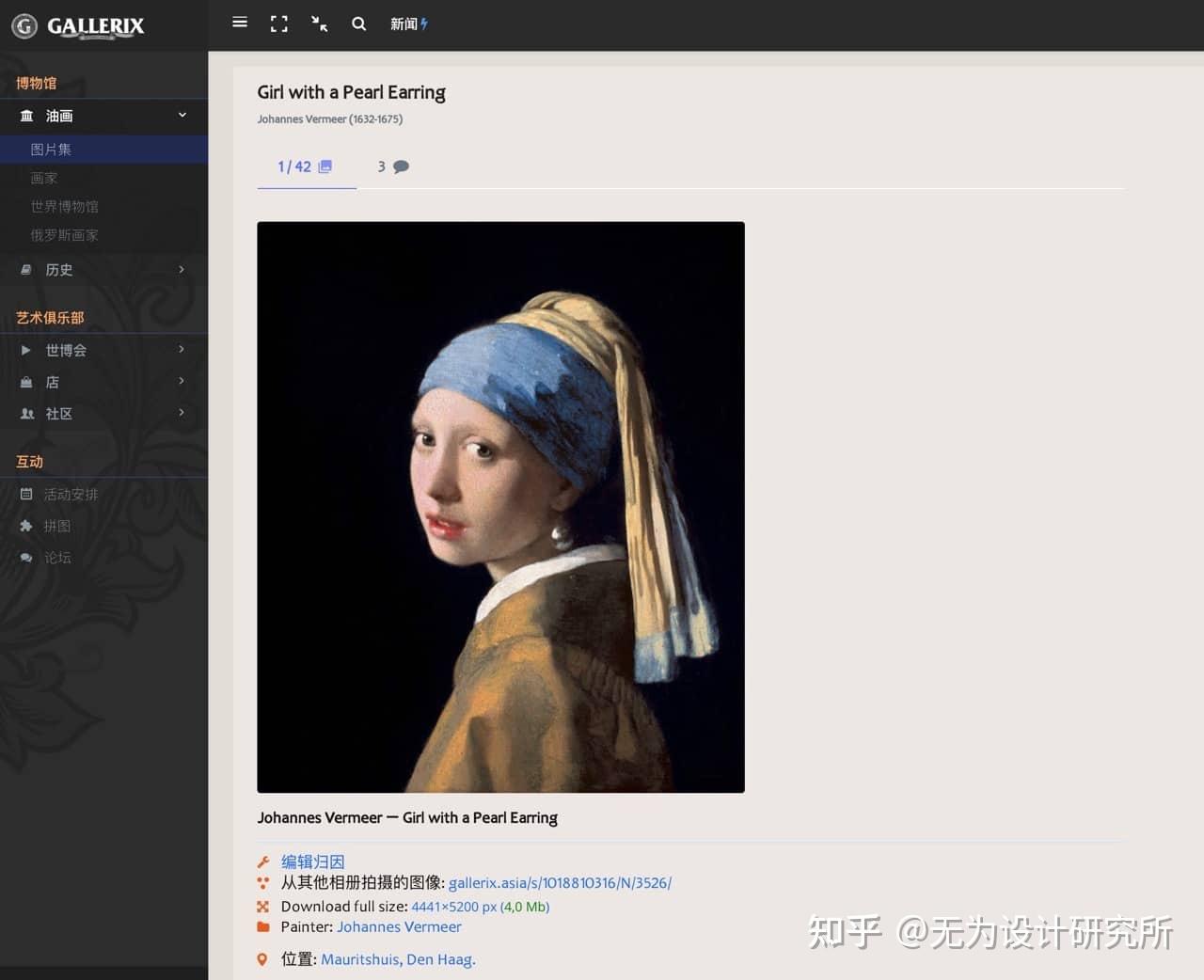Open 新闻 news with the lightning icon

[x=408, y=24]
